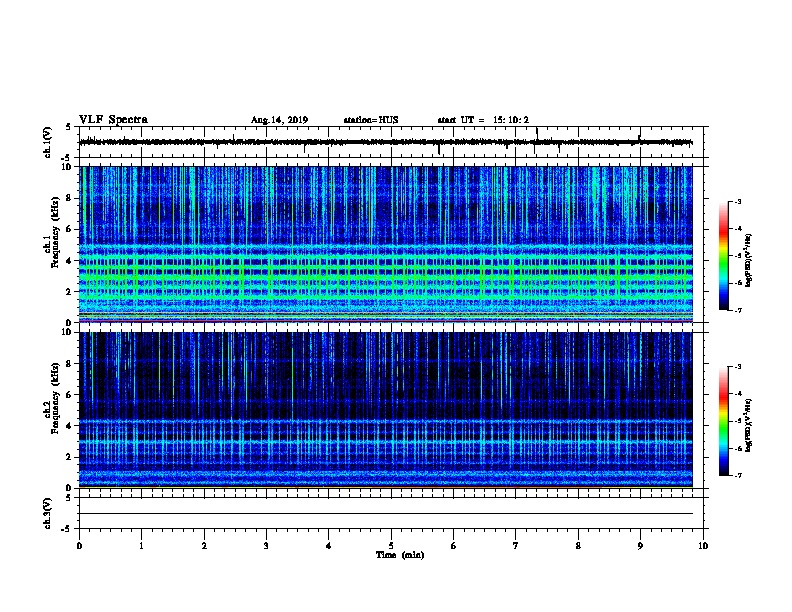Click the ch.1 colorbar log(PSD) units label
The width and height of the screenshot is (792, 612).
pos(749,261)
